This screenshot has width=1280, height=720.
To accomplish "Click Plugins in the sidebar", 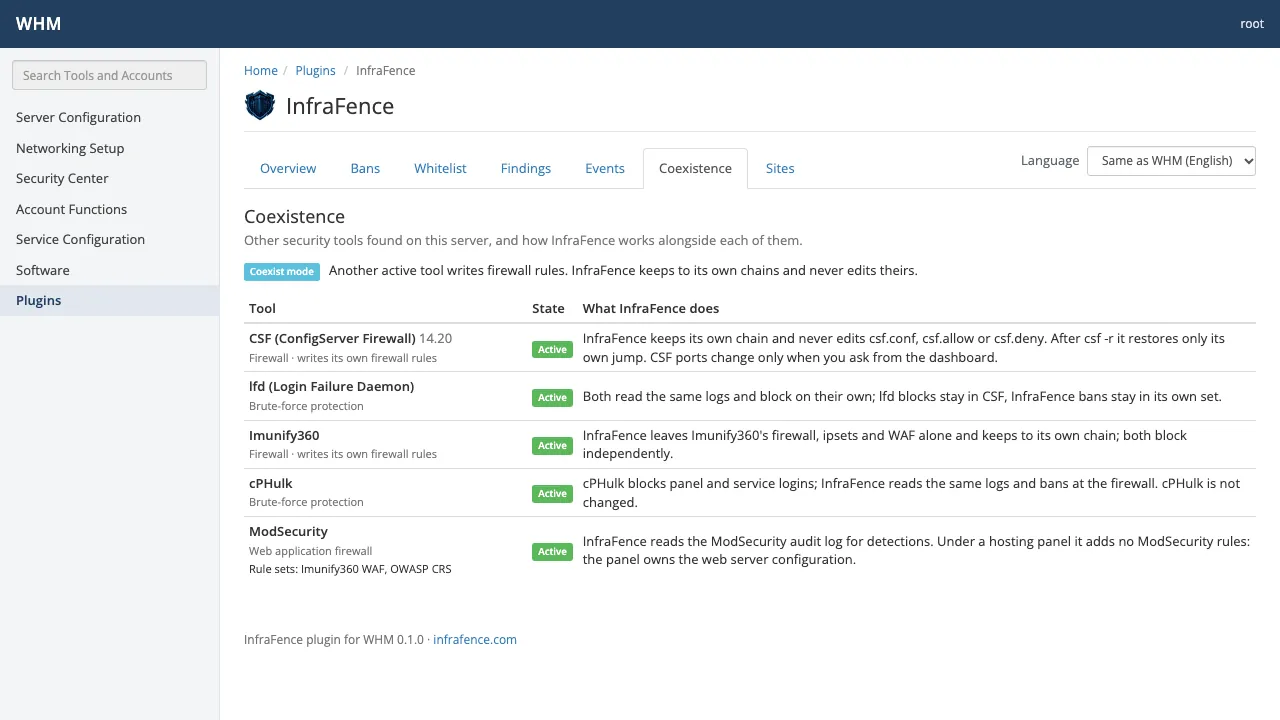I will tap(109, 300).
